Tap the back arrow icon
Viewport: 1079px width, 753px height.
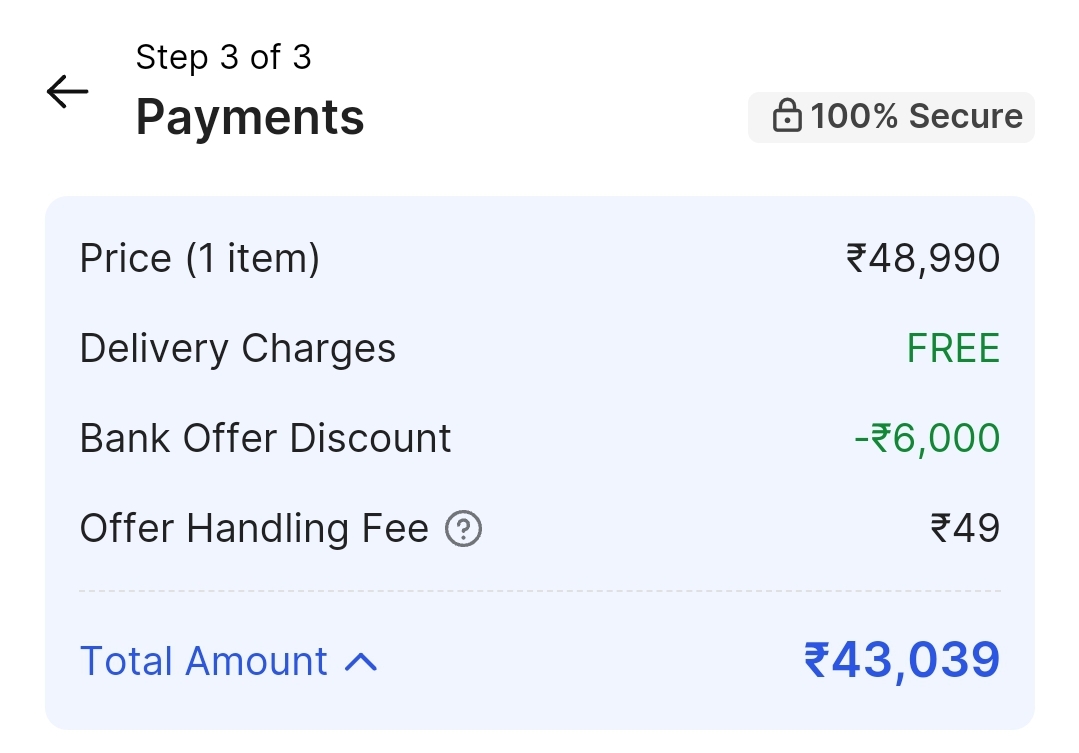coord(67,92)
